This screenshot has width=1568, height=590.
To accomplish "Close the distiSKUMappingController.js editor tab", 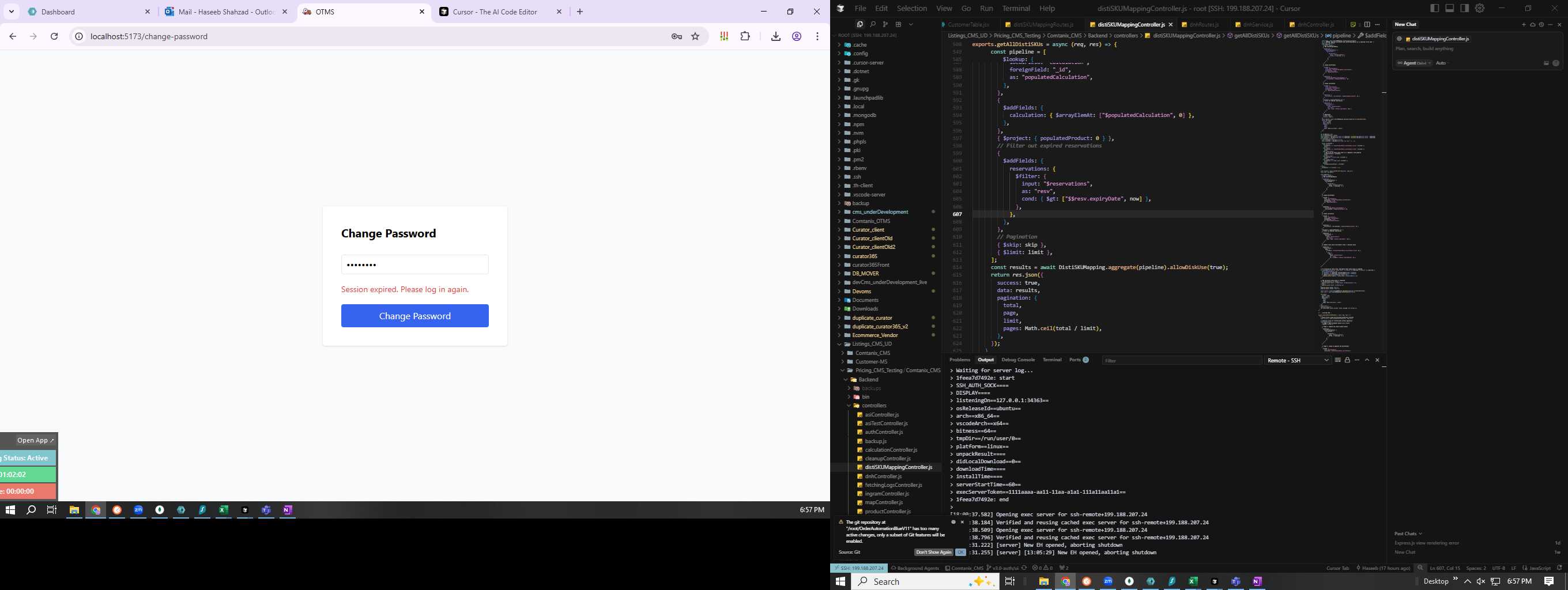I will pos(1170,25).
